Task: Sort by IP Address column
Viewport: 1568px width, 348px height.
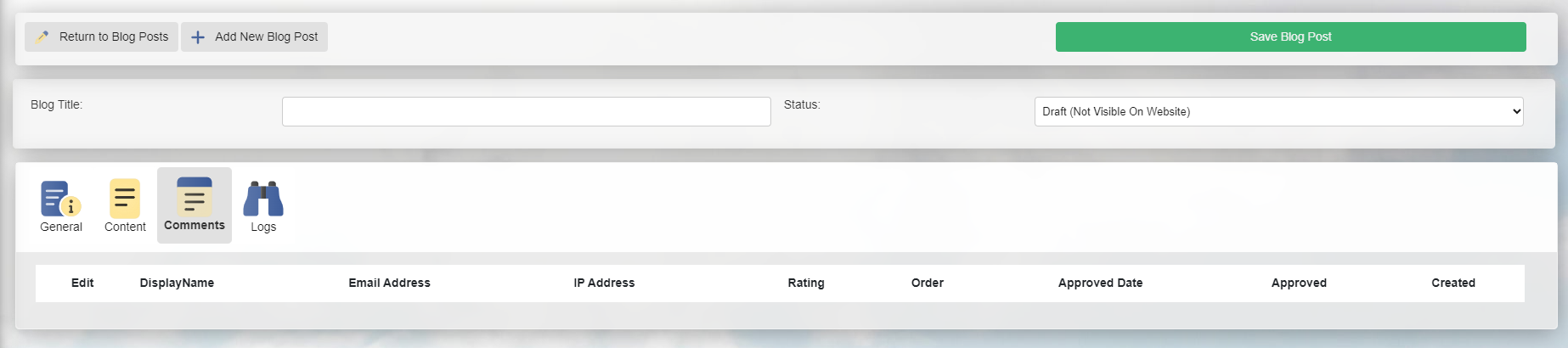Action: (604, 283)
